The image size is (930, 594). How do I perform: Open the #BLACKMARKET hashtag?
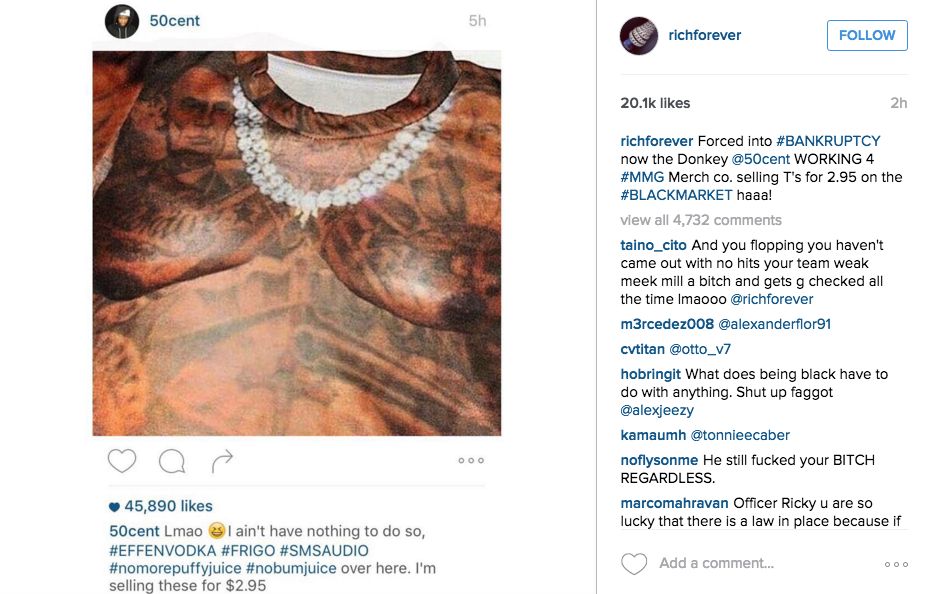point(676,195)
